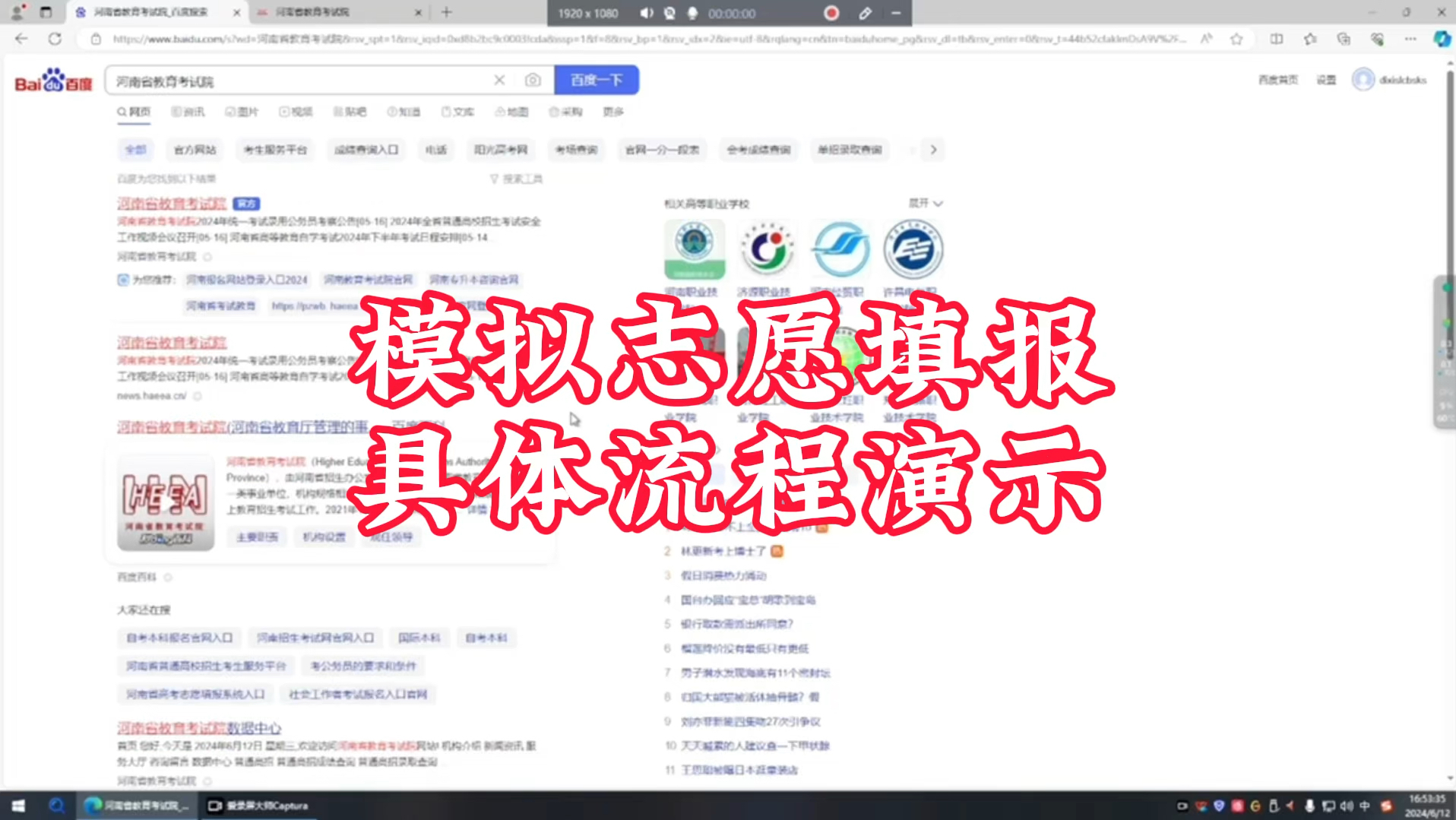Click the HEEA encyclopedia thumbnail
The height and width of the screenshot is (820, 1456).
click(166, 502)
